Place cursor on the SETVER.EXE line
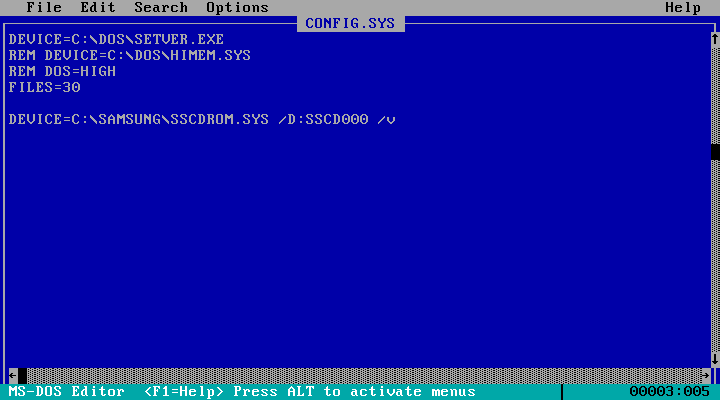 pos(116,39)
